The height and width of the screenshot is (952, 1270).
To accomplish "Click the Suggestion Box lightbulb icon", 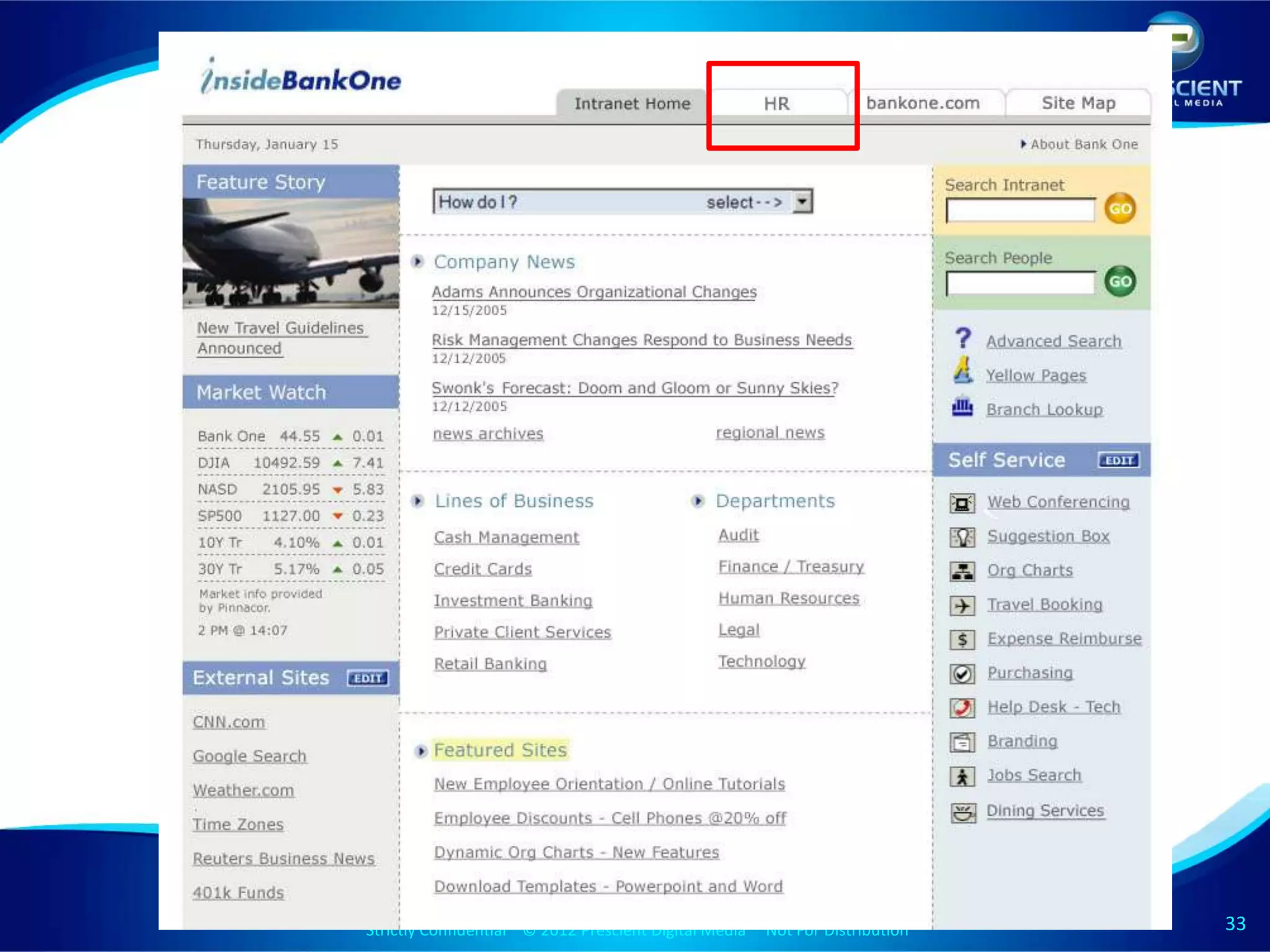I will pos(962,537).
